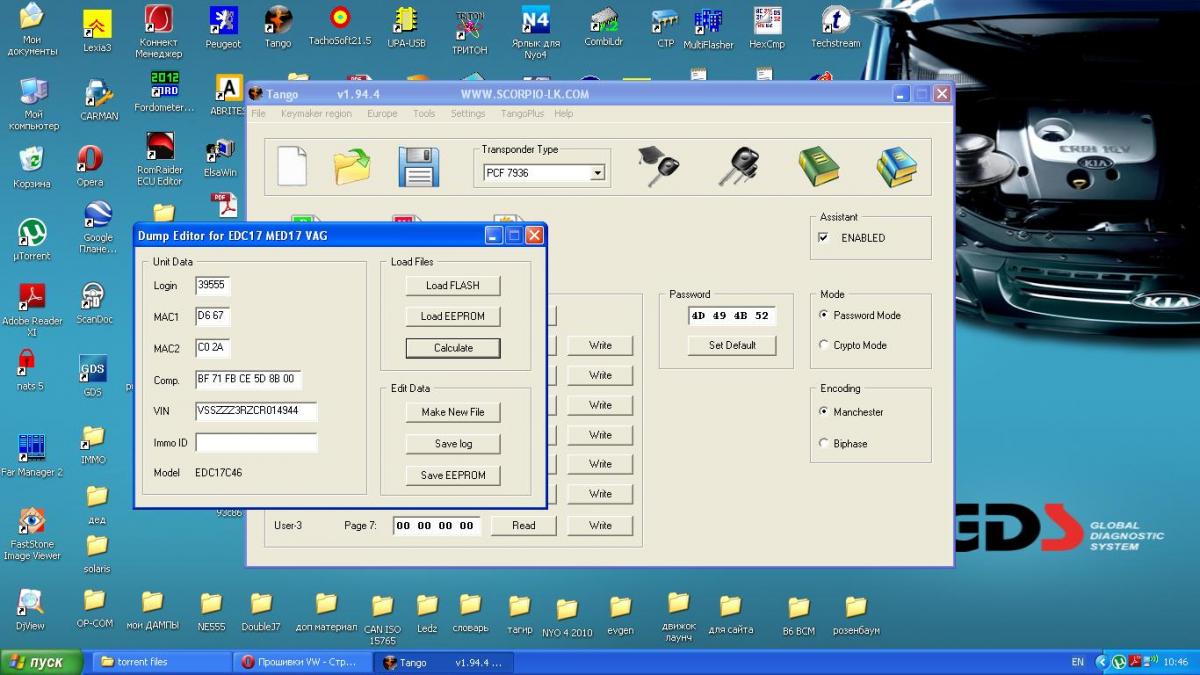Click the VIN input field
The height and width of the screenshot is (675, 1200).
(256, 411)
